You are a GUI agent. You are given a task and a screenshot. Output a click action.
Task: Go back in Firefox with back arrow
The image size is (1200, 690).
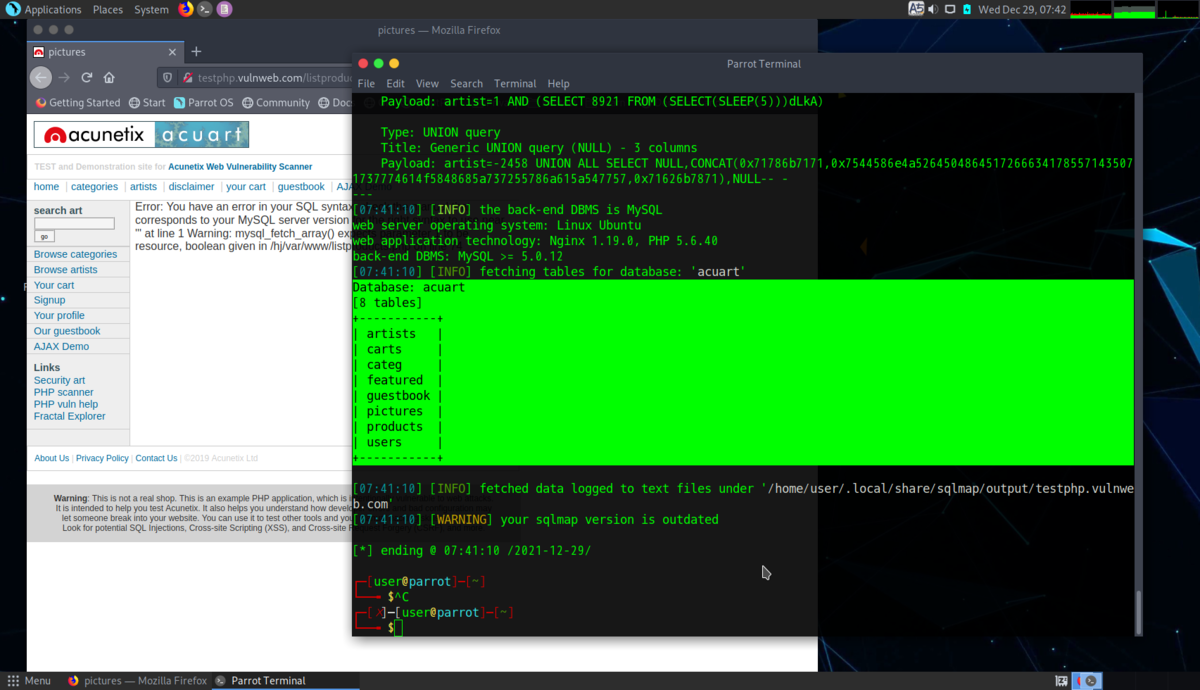[41, 77]
